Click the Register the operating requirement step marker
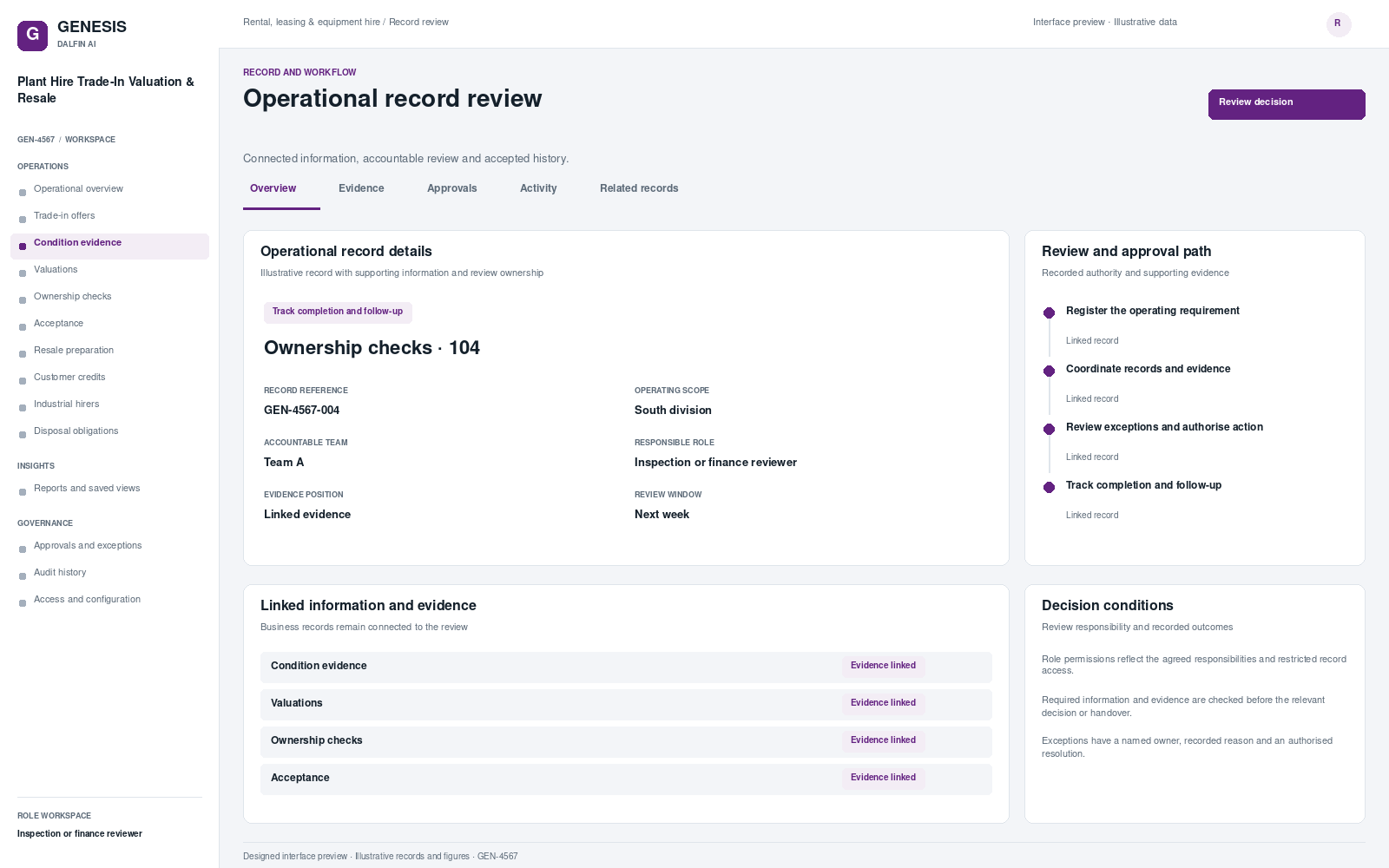The width and height of the screenshot is (1389, 868). 1049,312
